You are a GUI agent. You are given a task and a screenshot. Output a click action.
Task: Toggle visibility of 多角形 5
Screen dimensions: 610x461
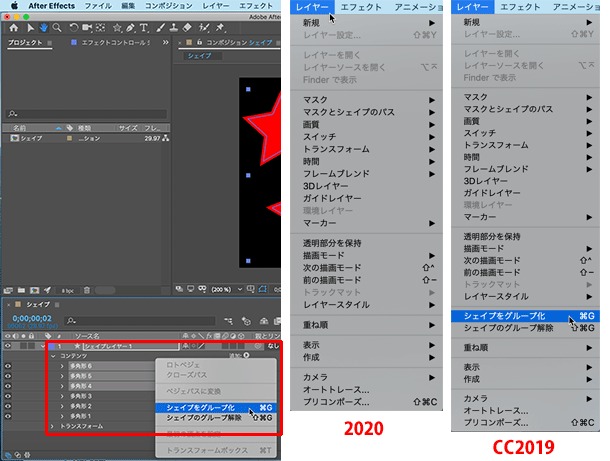[x=7, y=376]
